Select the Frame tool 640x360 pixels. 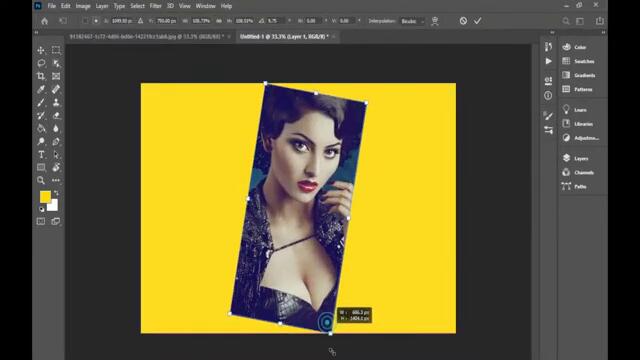pos(56,76)
